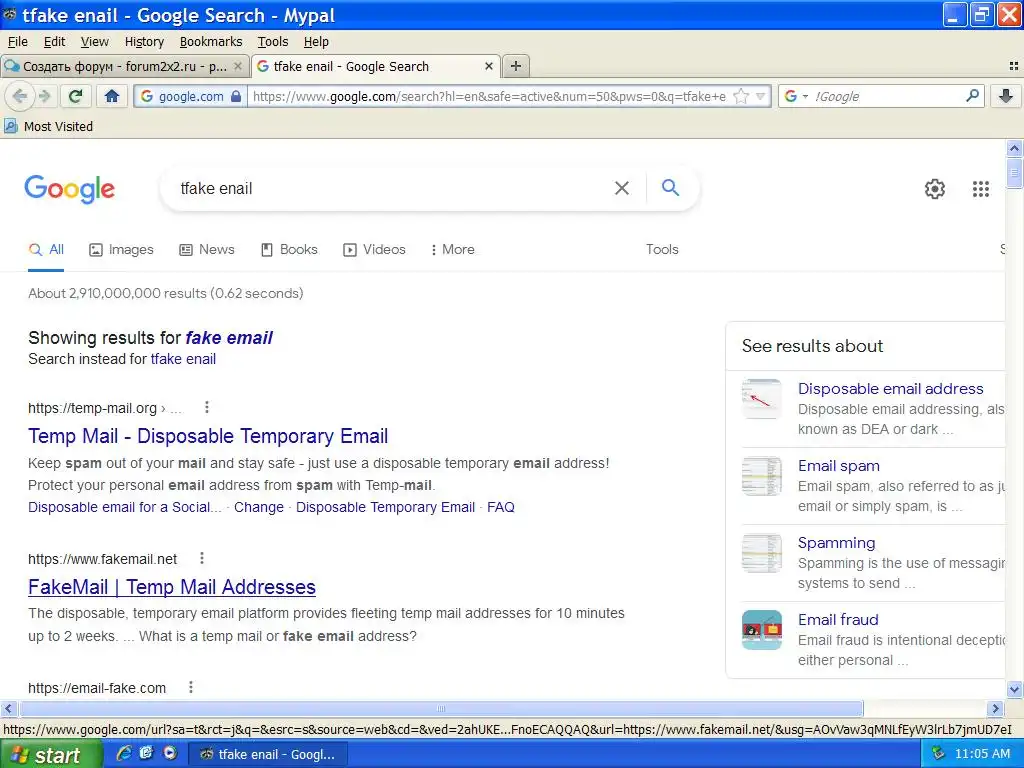Close the tfake enail Google Search tab
The image size is (1024, 768).
coord(488,66)
